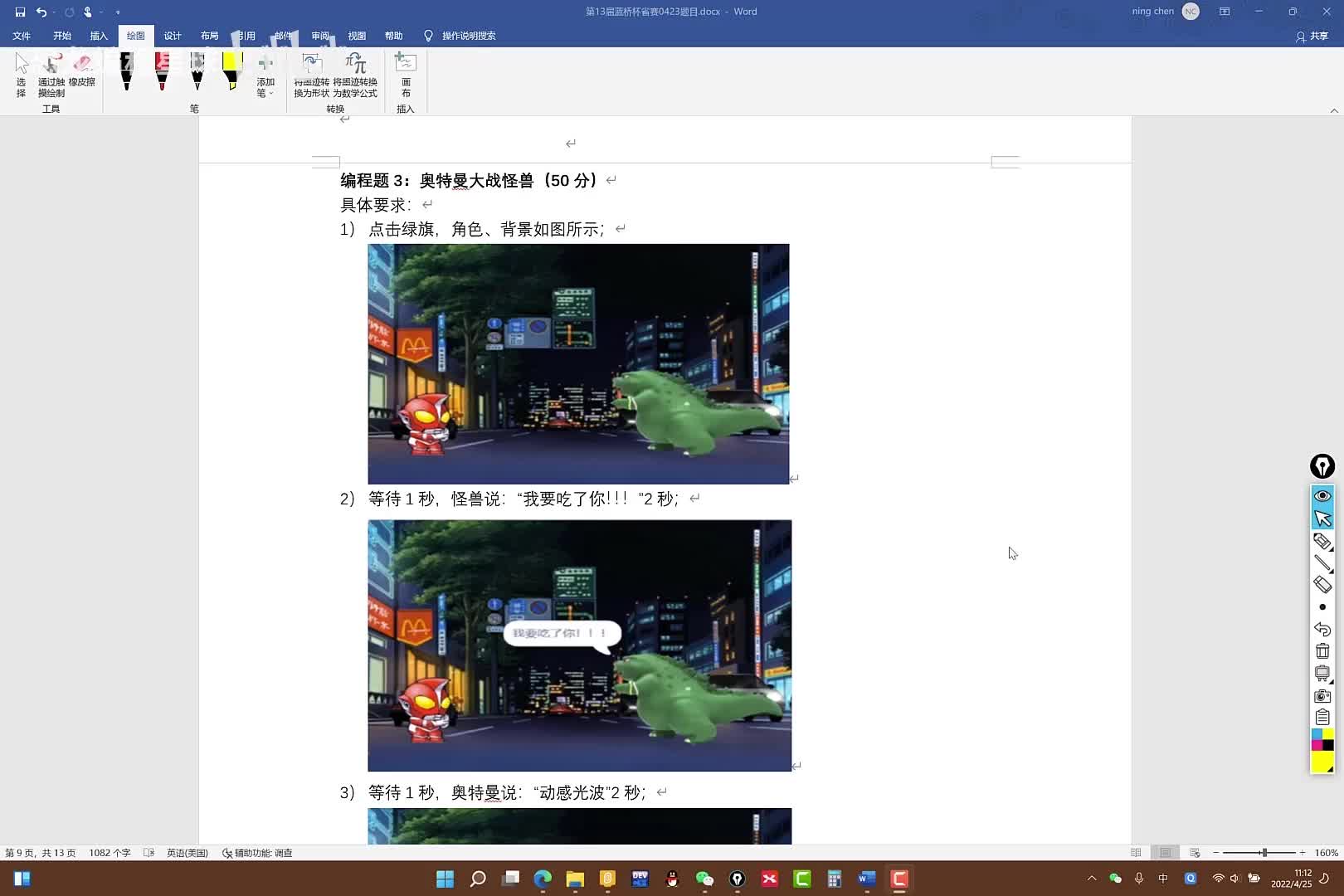Collapse the ribbon with the chevron

pos(1334,110)
